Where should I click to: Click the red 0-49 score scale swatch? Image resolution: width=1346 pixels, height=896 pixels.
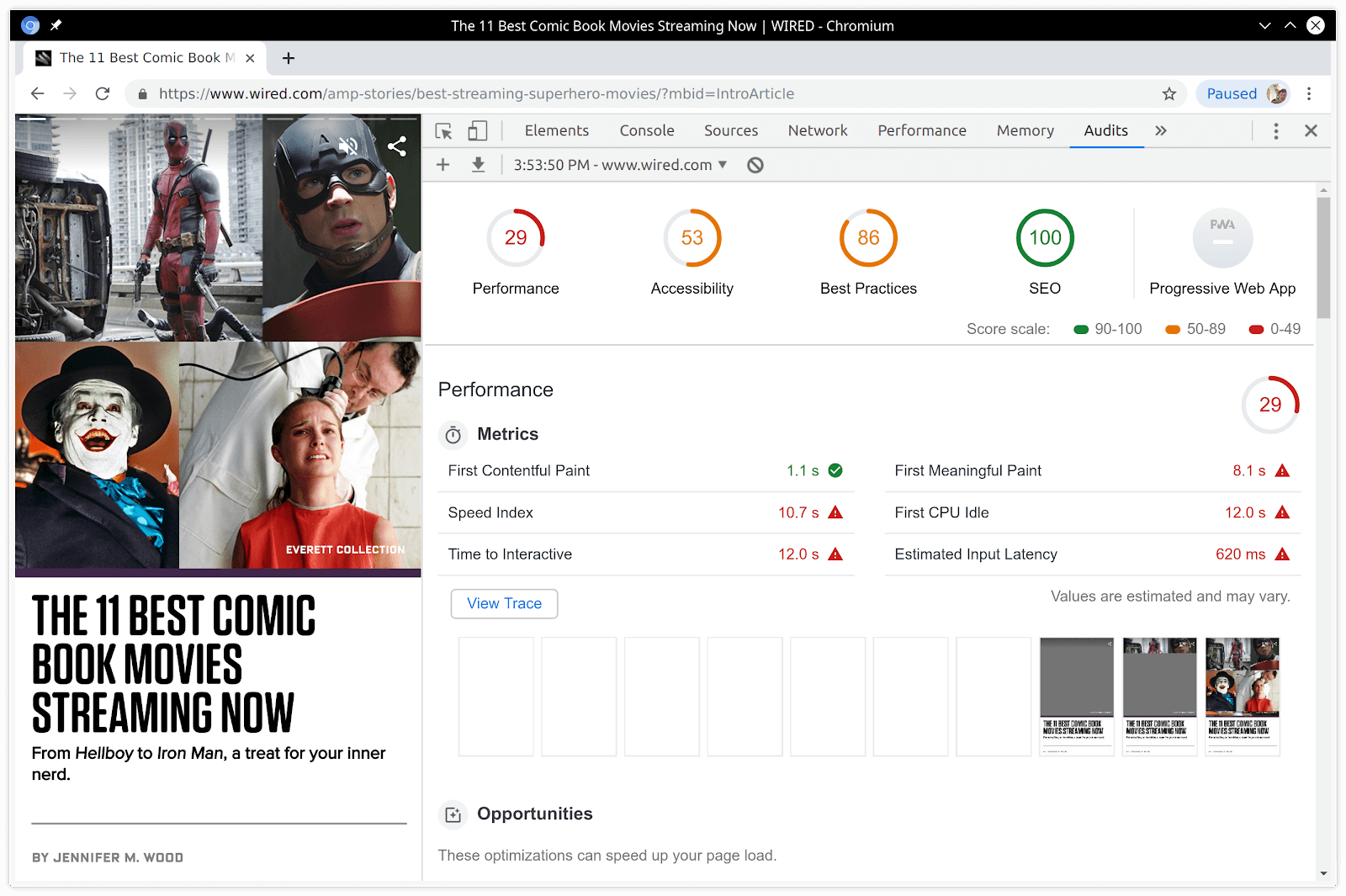[1256, 330]
